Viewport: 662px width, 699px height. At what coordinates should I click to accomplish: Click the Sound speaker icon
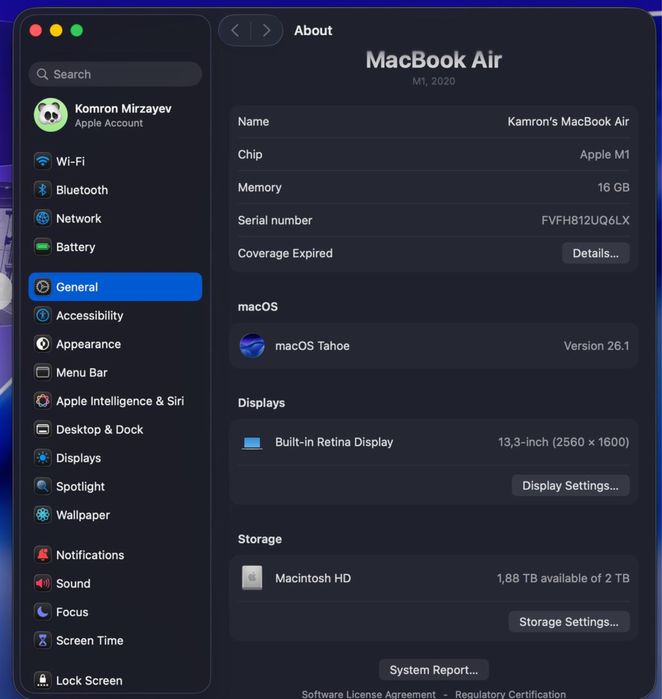[x=43, y=583]
